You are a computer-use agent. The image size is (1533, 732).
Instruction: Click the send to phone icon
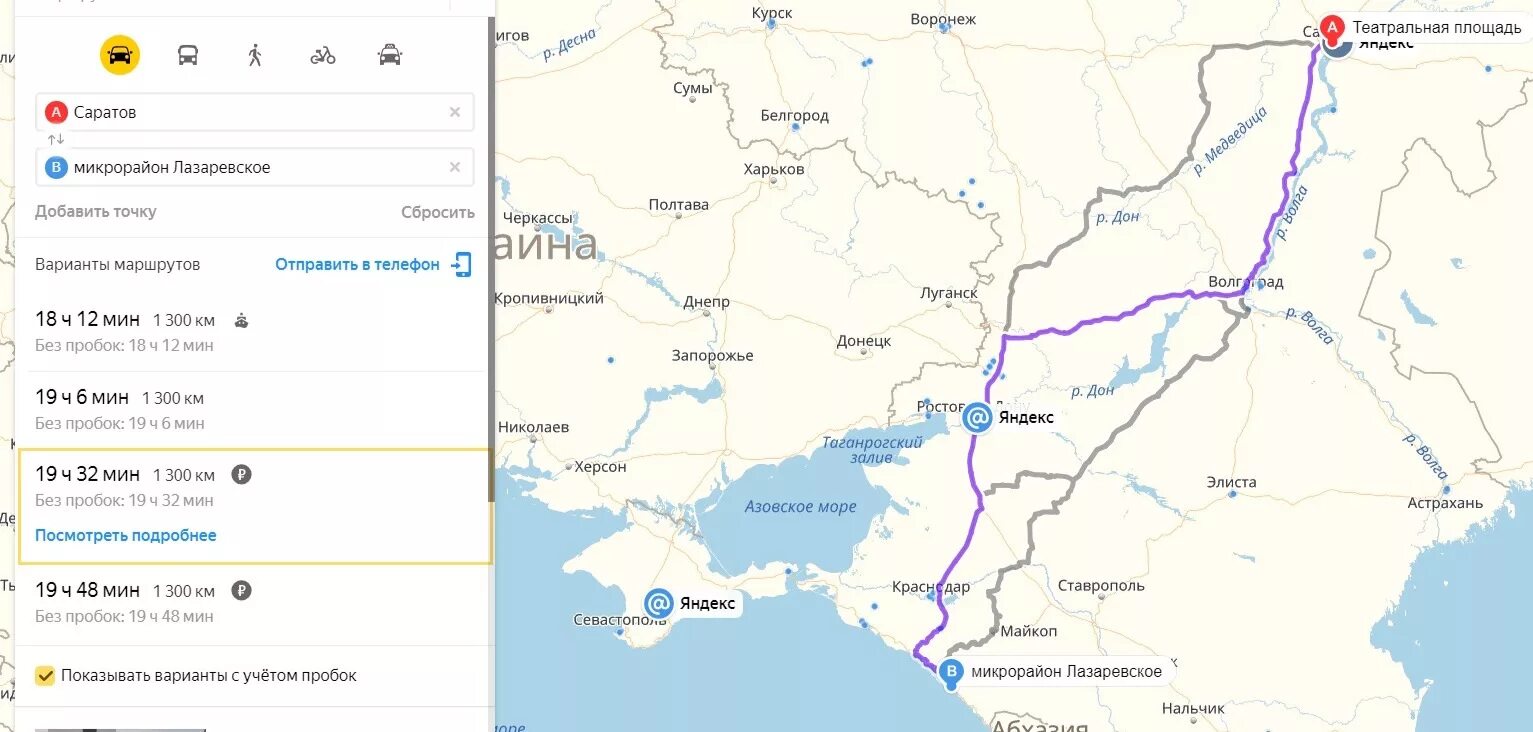[x=460, y=264]
